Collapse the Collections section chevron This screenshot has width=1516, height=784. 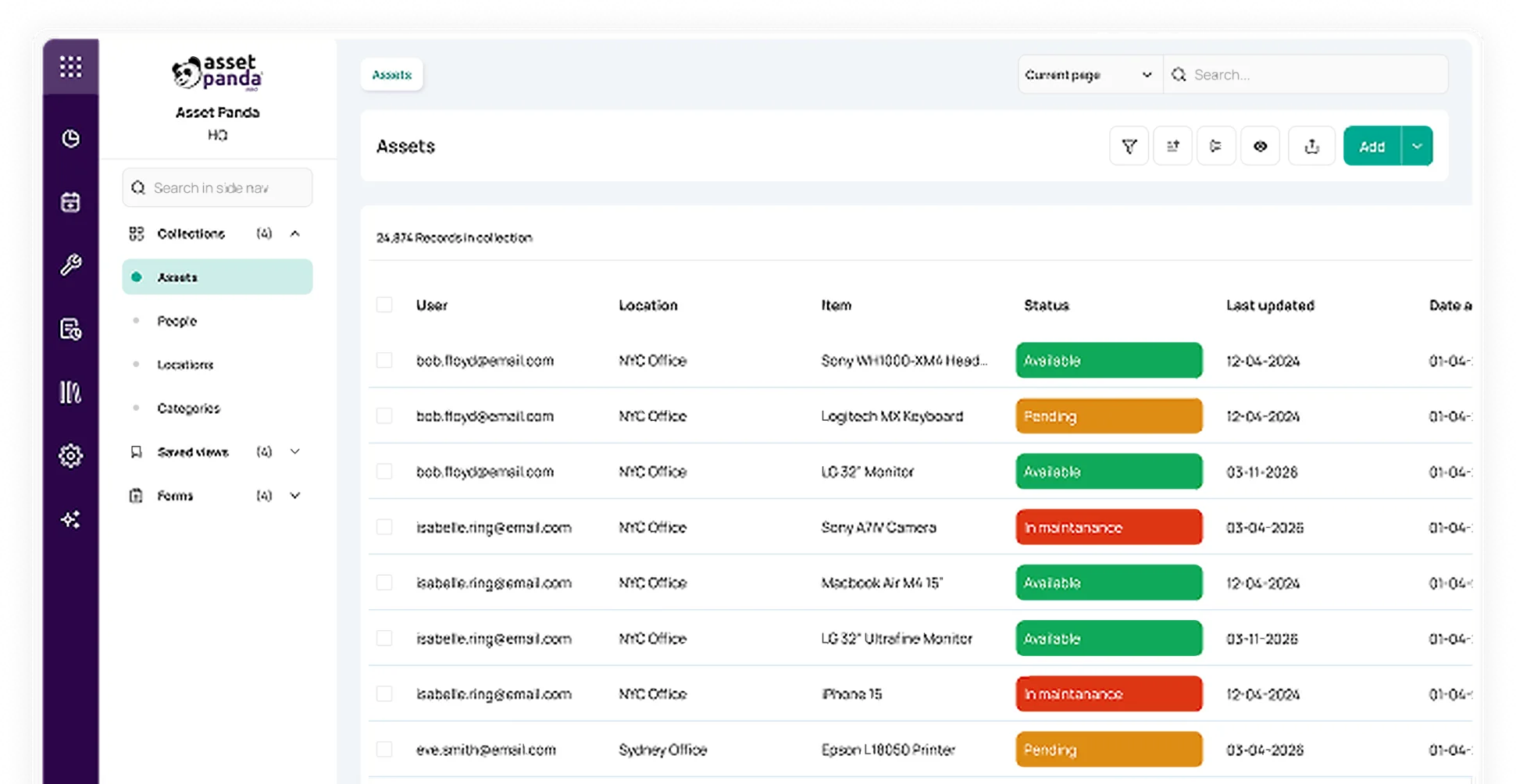pos(295,233)
